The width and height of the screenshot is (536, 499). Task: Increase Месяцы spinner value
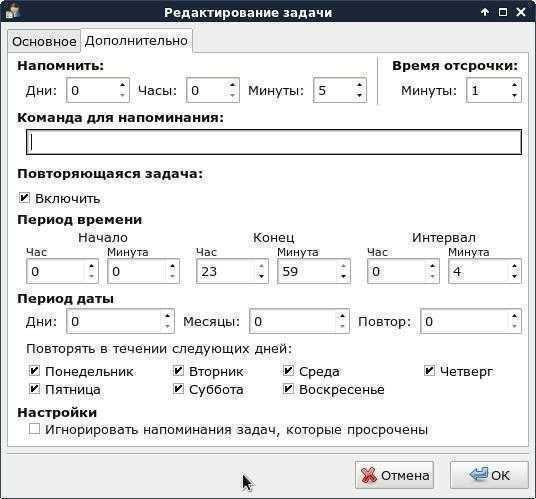pos(342,316)
